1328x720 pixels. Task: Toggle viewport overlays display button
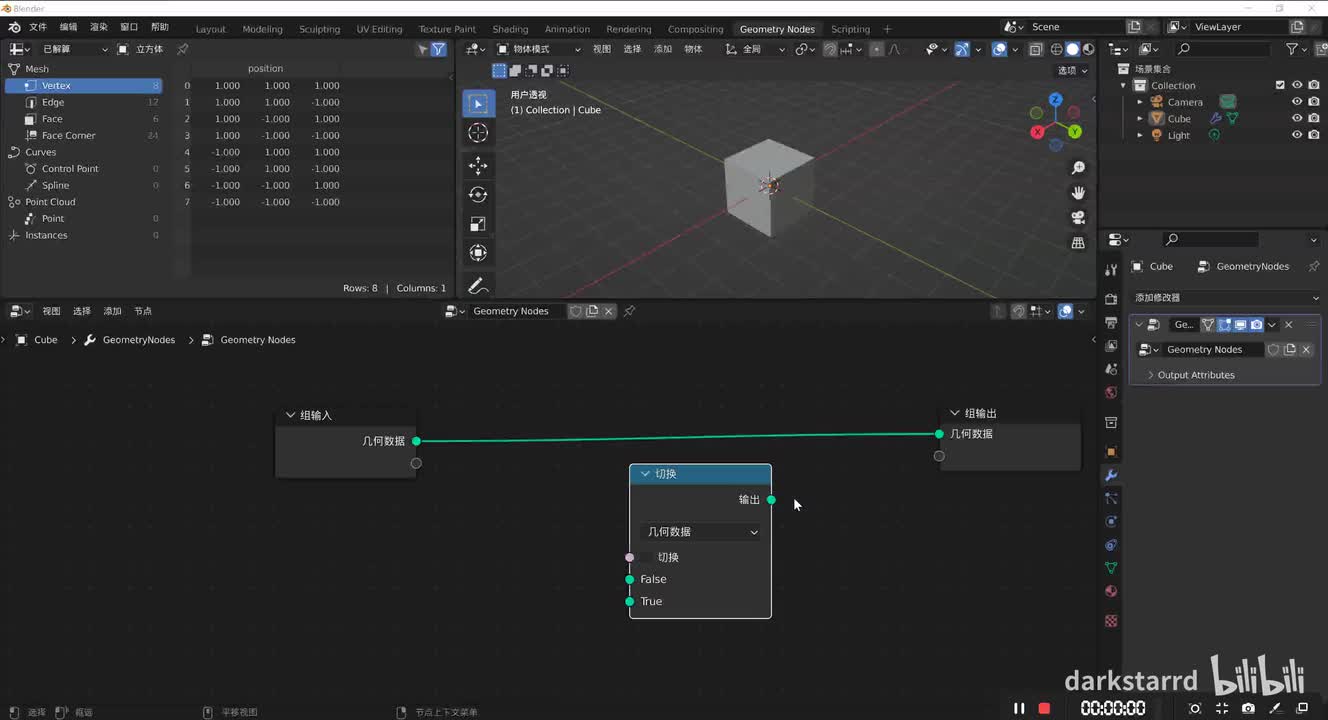(x=999, y=49)
